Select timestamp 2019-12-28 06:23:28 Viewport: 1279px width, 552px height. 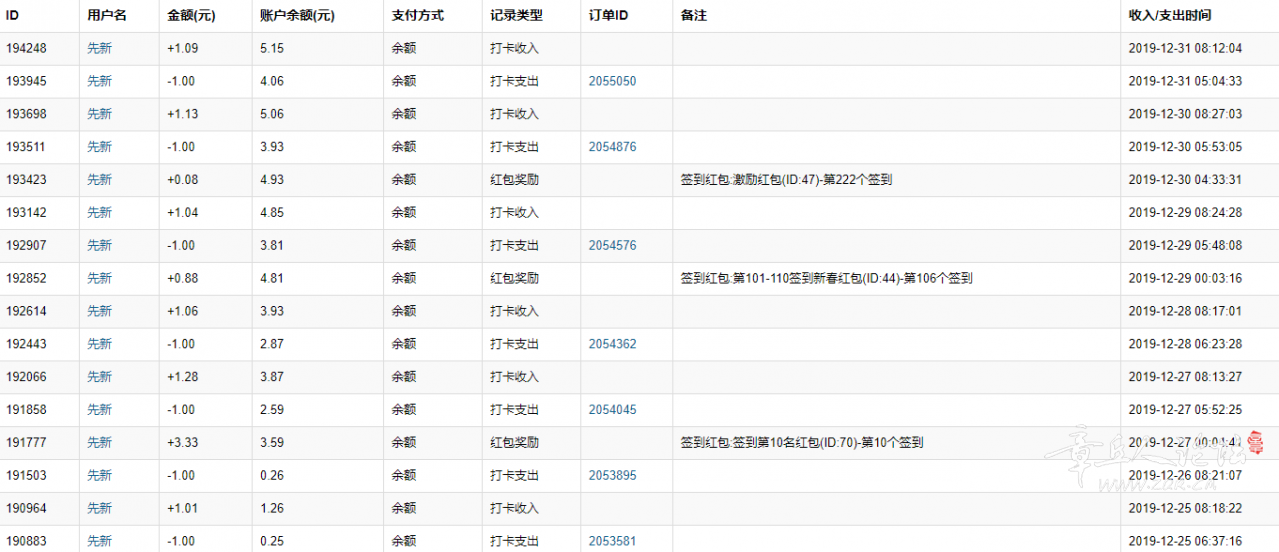click(x=1185, y=344)
